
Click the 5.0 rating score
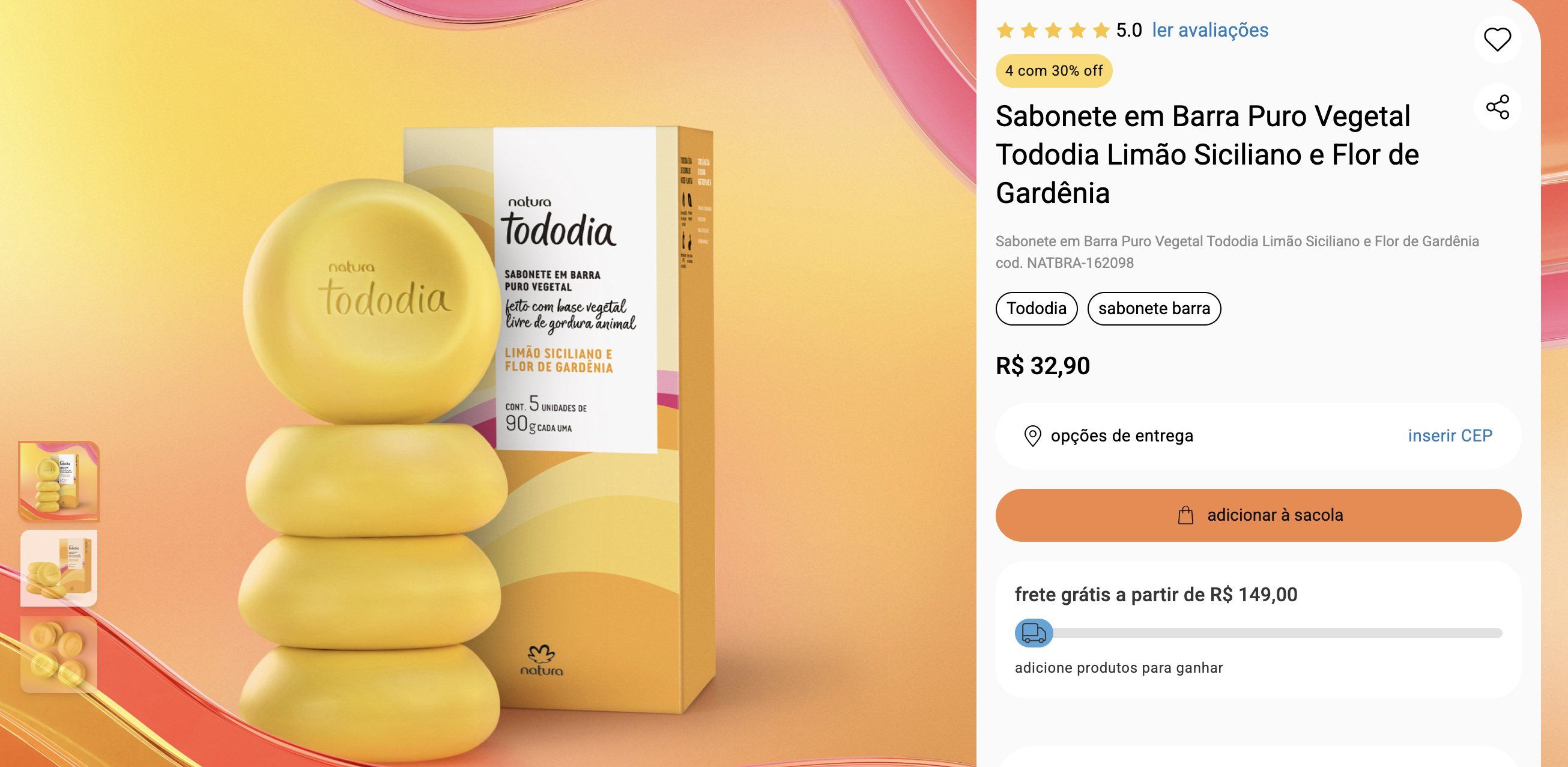click(1128, 31)
